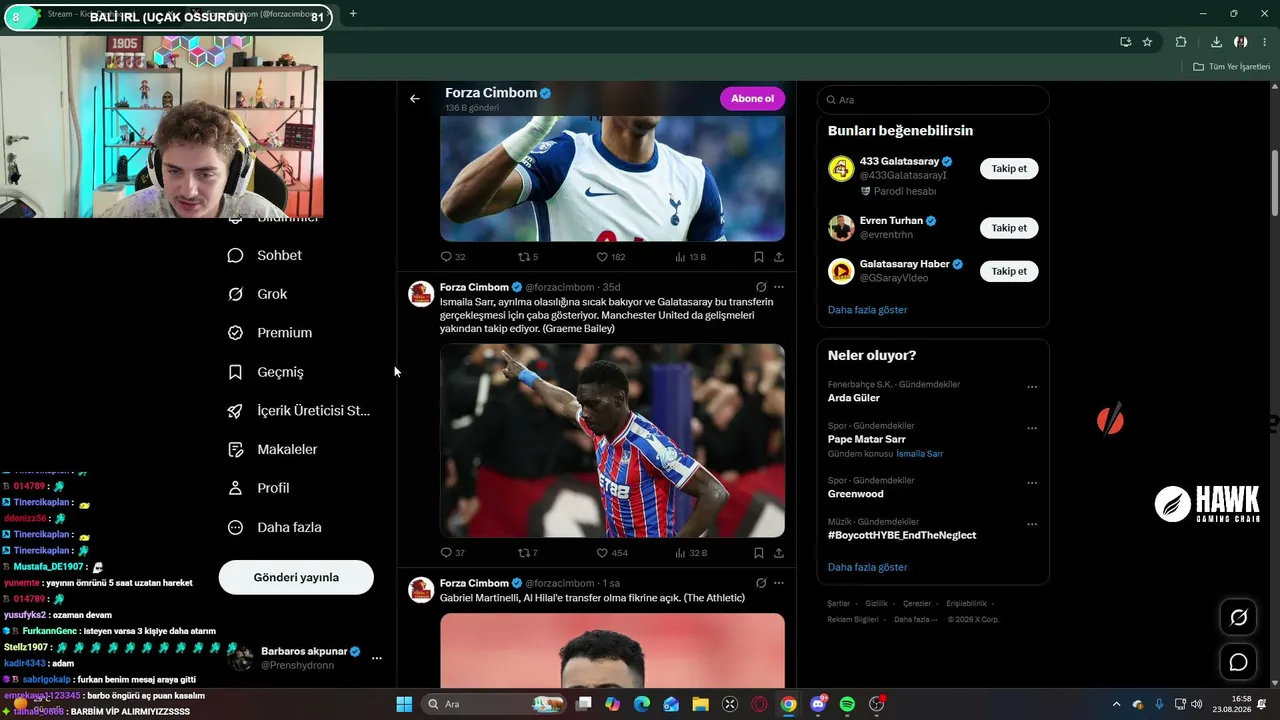The image size is (1280, 720).
Task: Bookmark this page with the star icon
Action: pos(1147,42)
